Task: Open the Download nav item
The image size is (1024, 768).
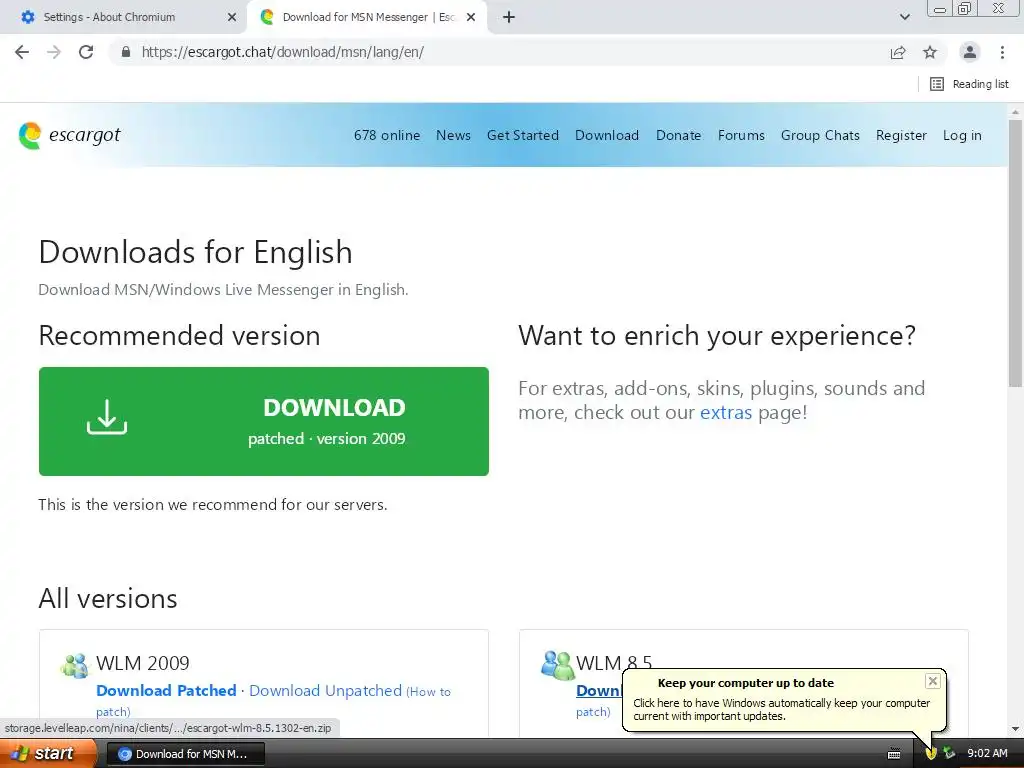Action: tap(607, 135)
